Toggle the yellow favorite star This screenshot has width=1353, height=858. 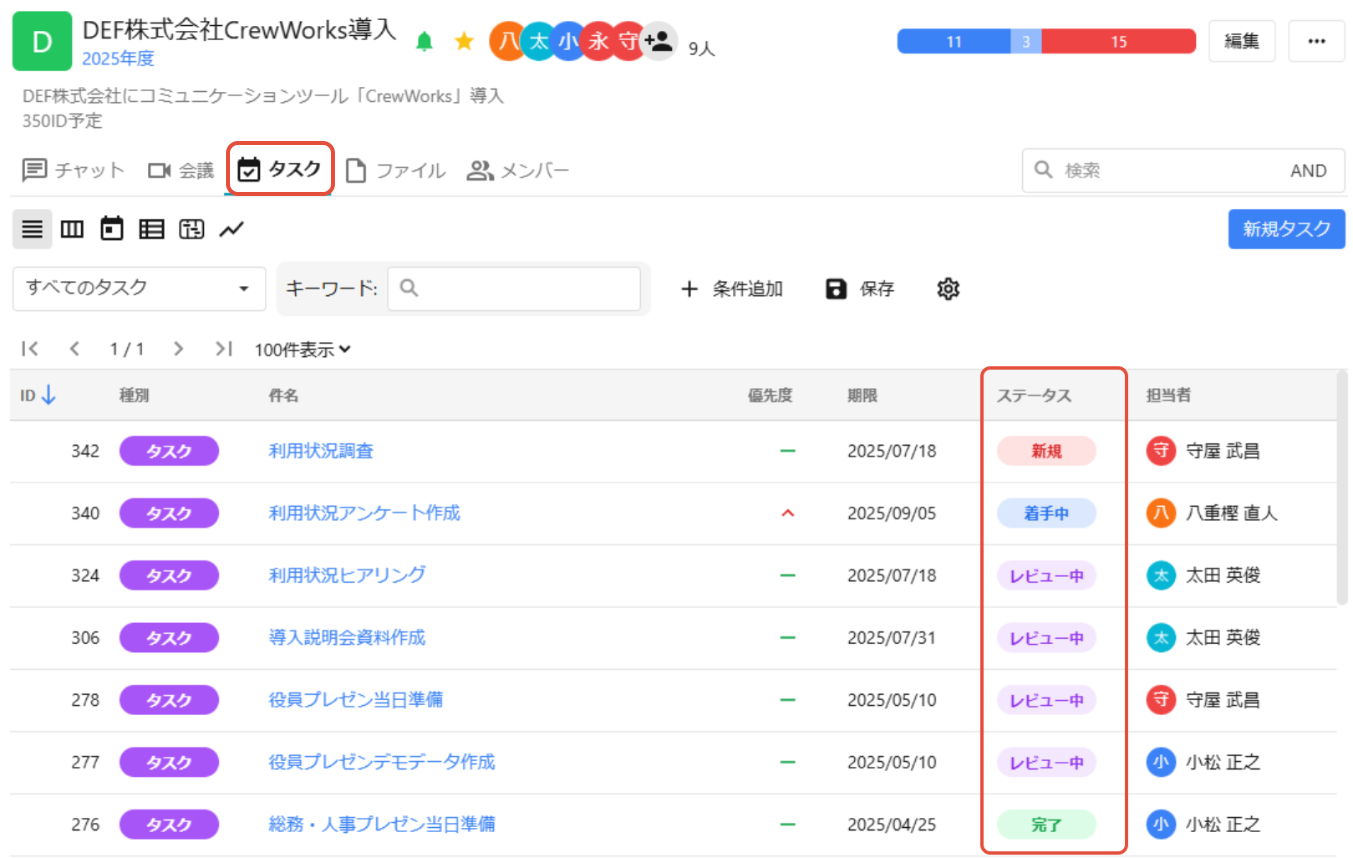464,41
